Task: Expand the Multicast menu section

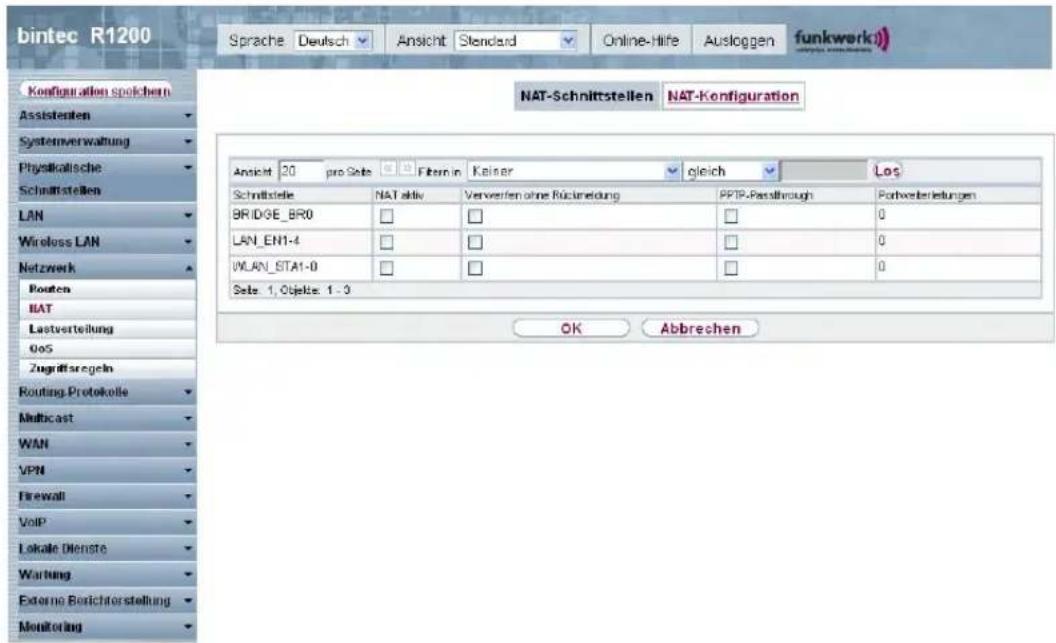Action: [106, 418]
